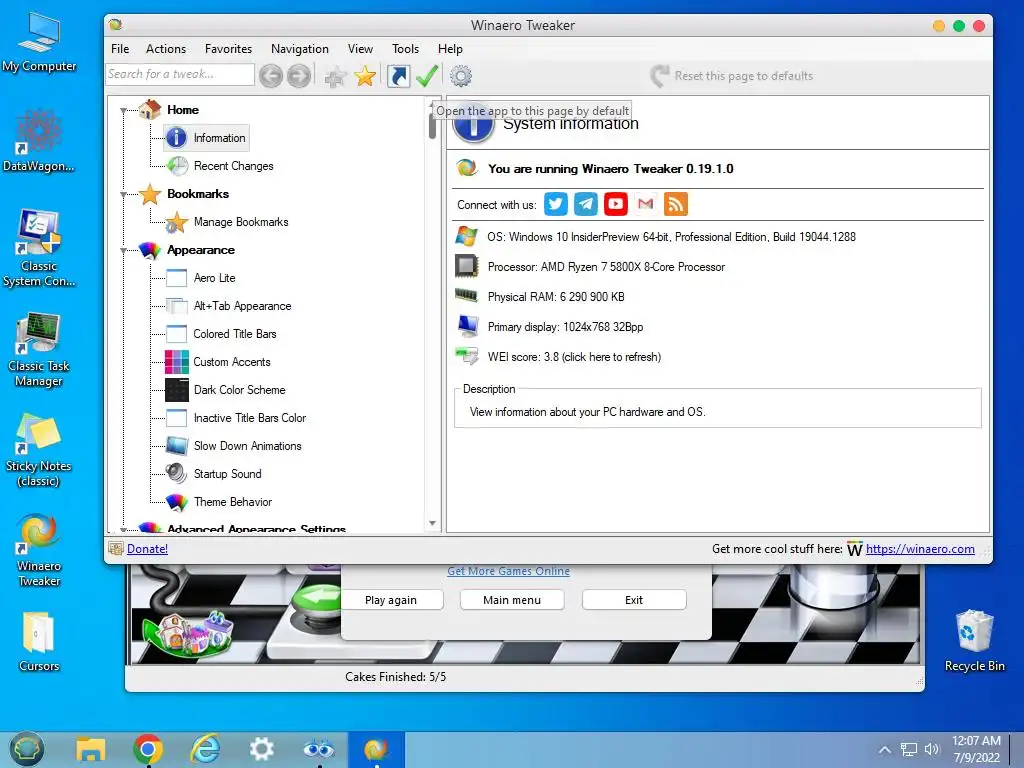Select Theme Behavior tree item
Image resolution: width=1024 pixels, height=768 pixels.
[x=232, y=503]
